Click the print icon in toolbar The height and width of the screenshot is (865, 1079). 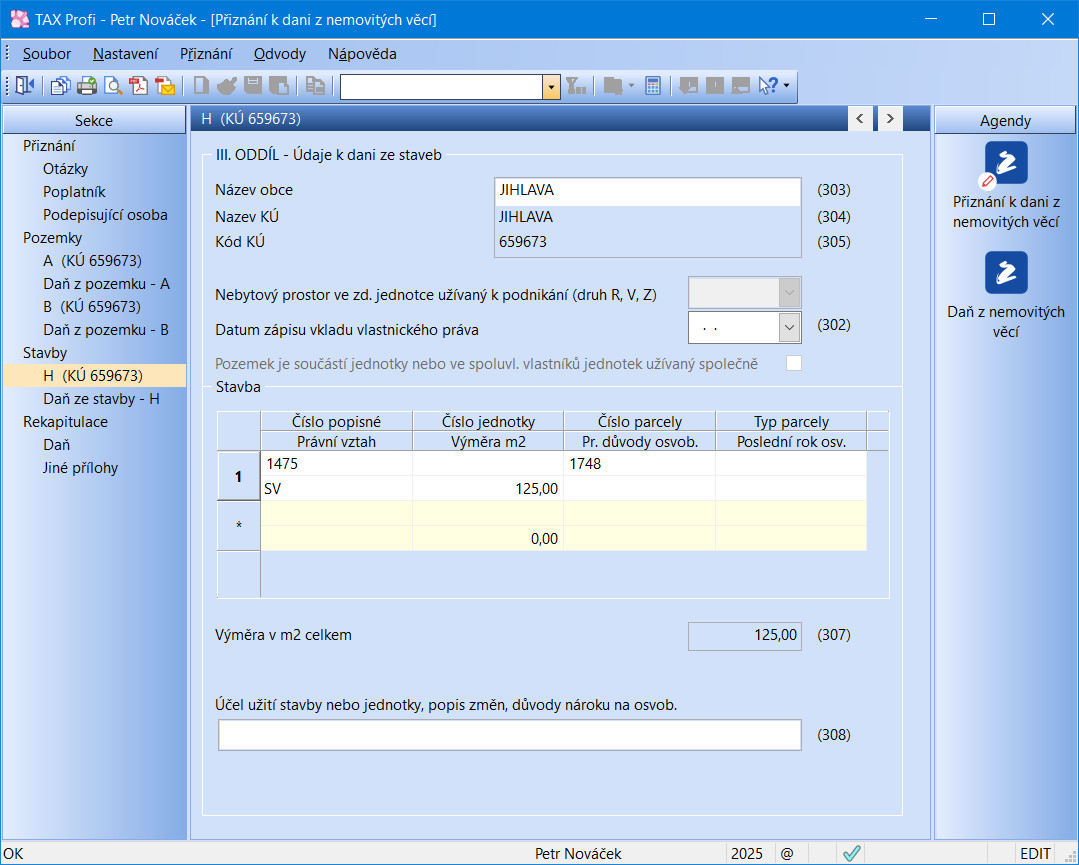click(x=87, y=87)
